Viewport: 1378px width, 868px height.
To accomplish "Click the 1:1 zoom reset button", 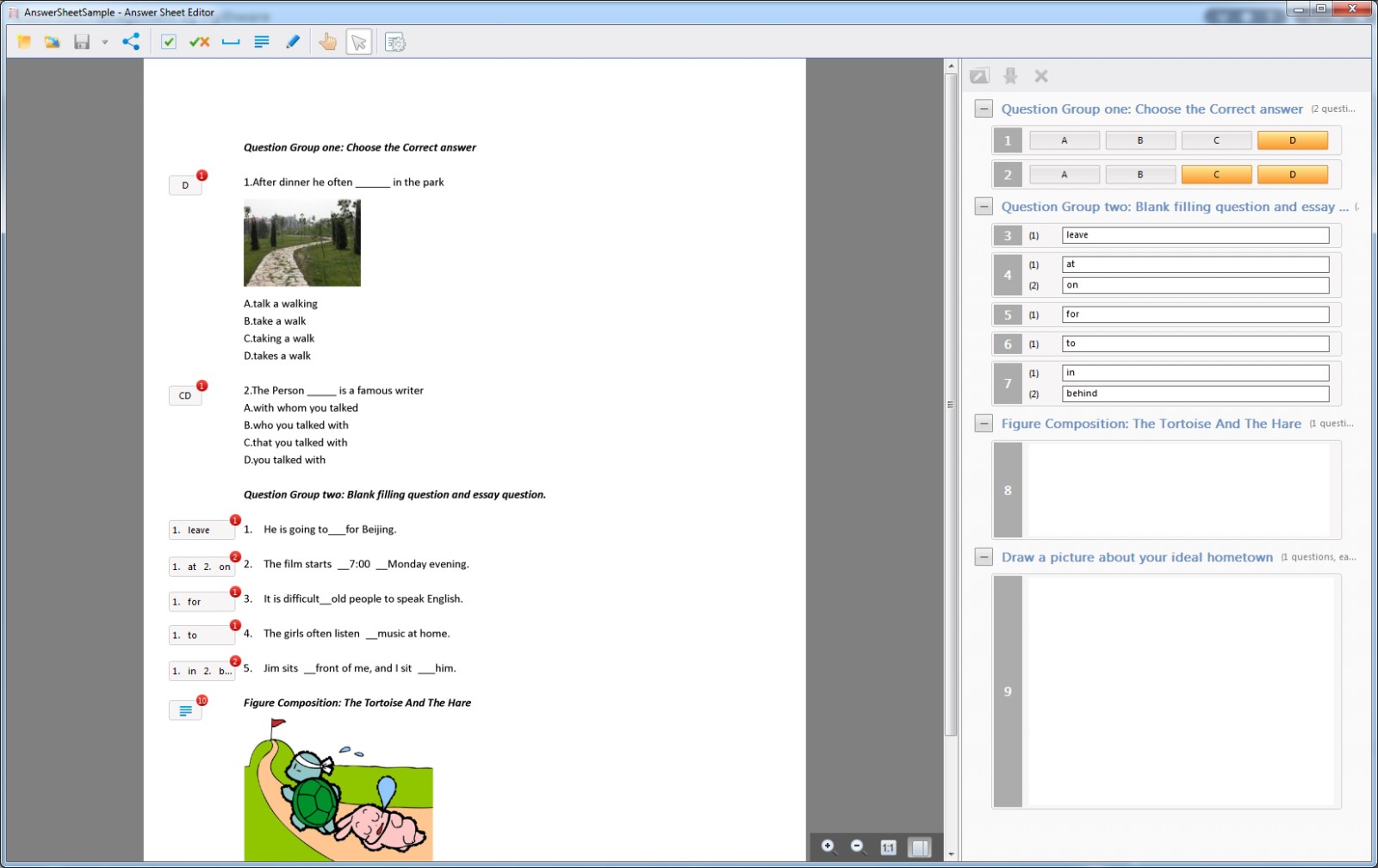I will 886,846.
